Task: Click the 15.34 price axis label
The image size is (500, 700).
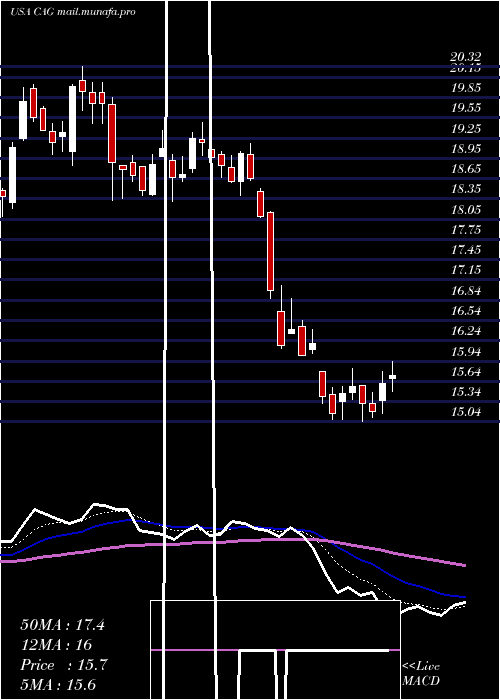Action: (x=466, y=392)
